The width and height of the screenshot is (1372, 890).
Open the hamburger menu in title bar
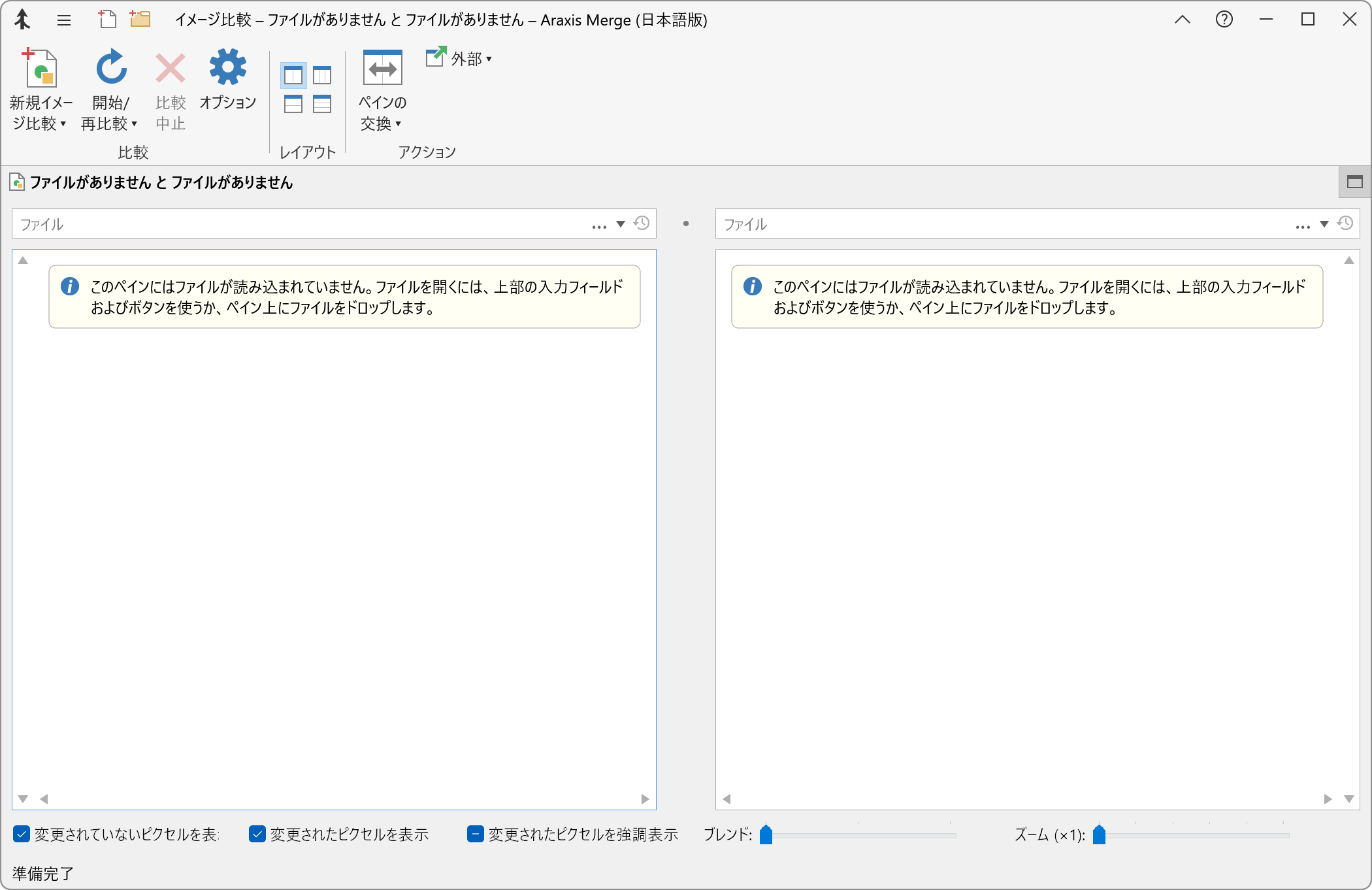[x=63, y=20]
